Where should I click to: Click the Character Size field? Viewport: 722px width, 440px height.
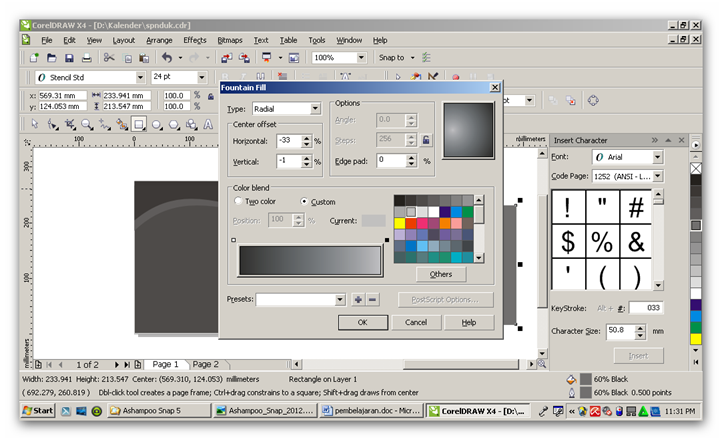tap(620, 331)
